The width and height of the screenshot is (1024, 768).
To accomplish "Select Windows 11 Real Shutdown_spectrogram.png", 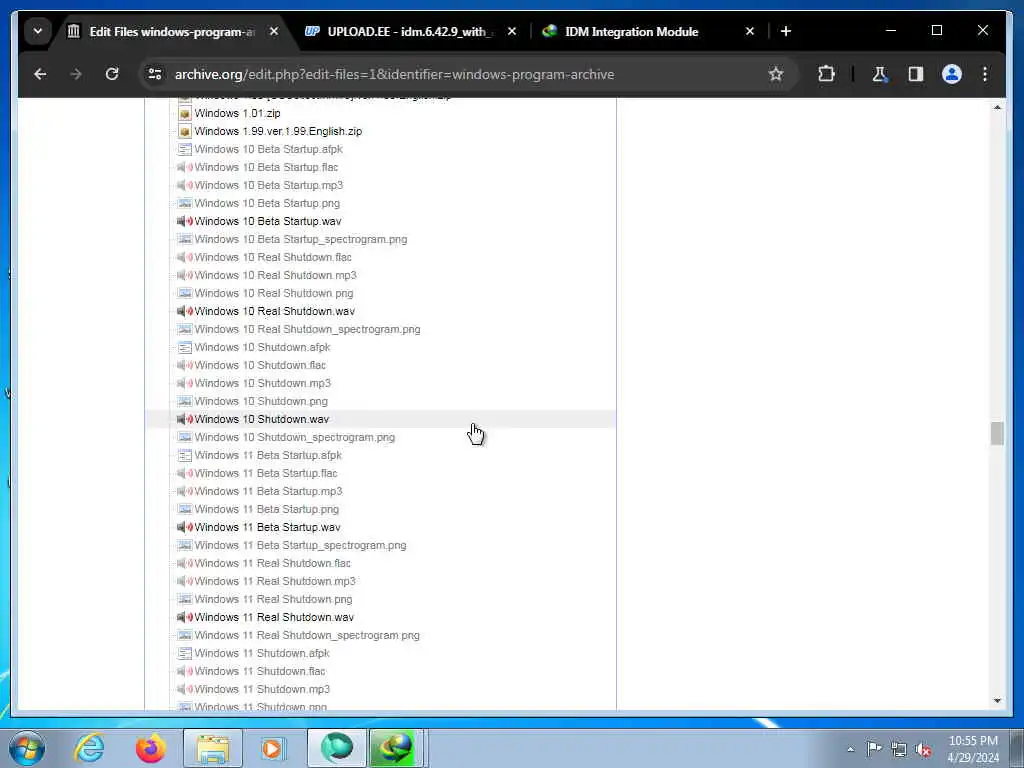I will click(307, 635).
